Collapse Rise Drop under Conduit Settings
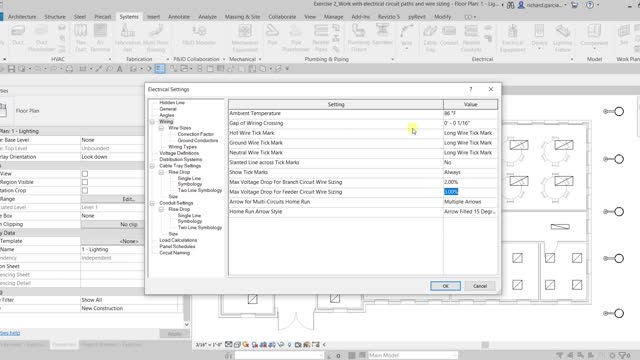This screenshot has width=640, height=360. pos(162,209)
